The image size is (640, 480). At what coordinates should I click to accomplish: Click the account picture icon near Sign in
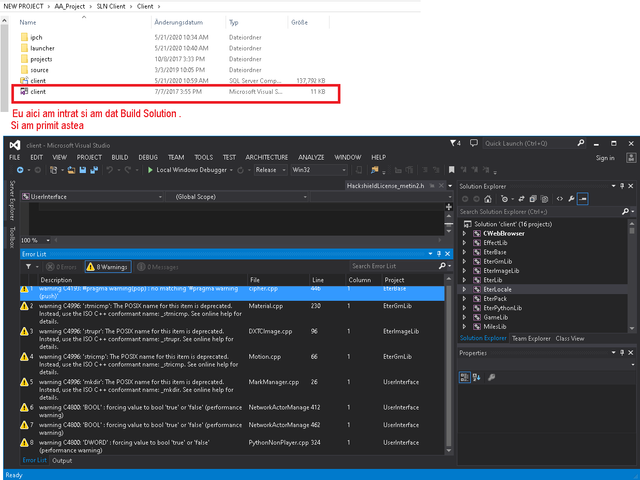(x=631, y=158)
